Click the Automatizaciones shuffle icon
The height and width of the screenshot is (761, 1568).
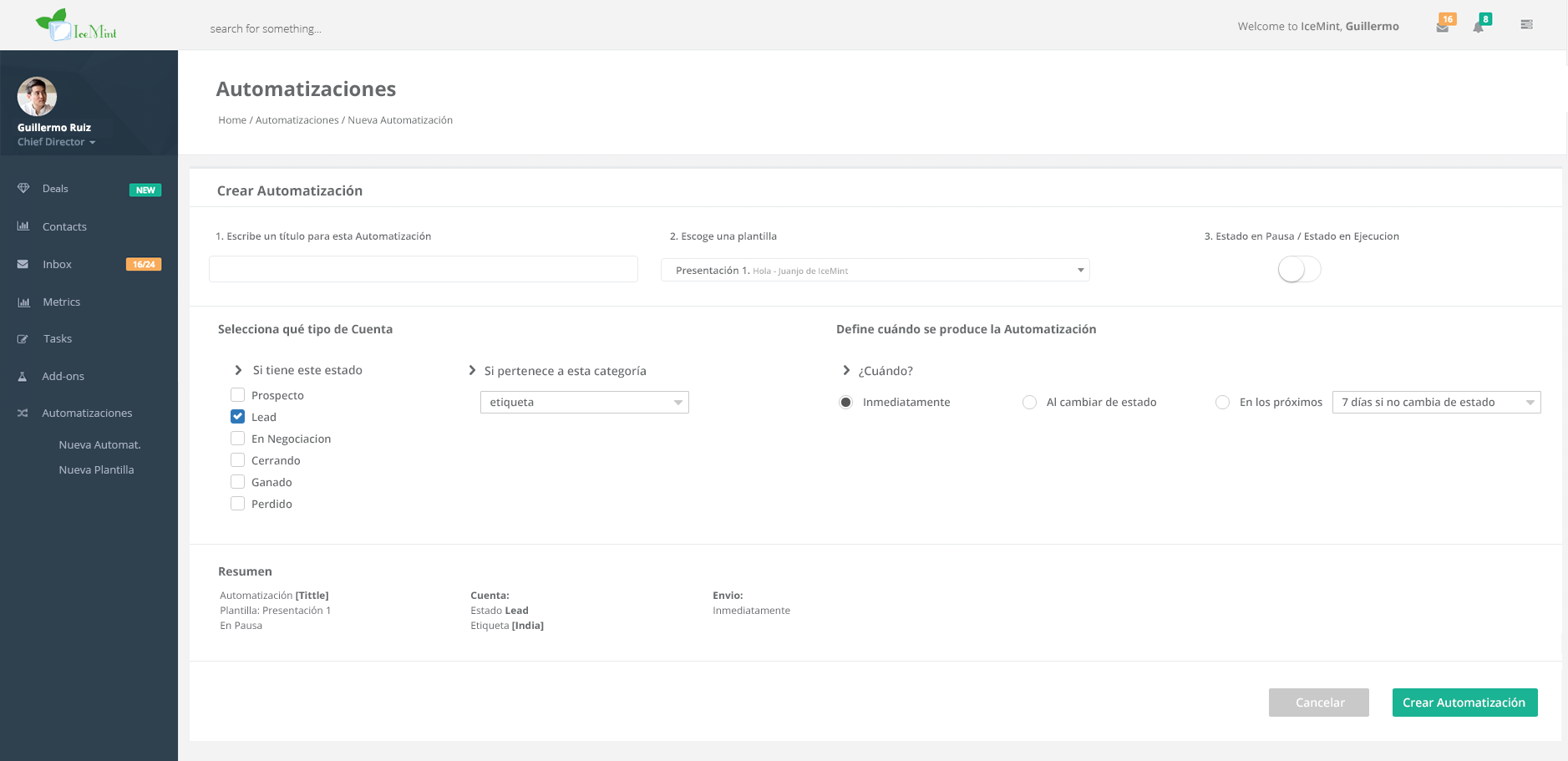[x=23, y=413]
